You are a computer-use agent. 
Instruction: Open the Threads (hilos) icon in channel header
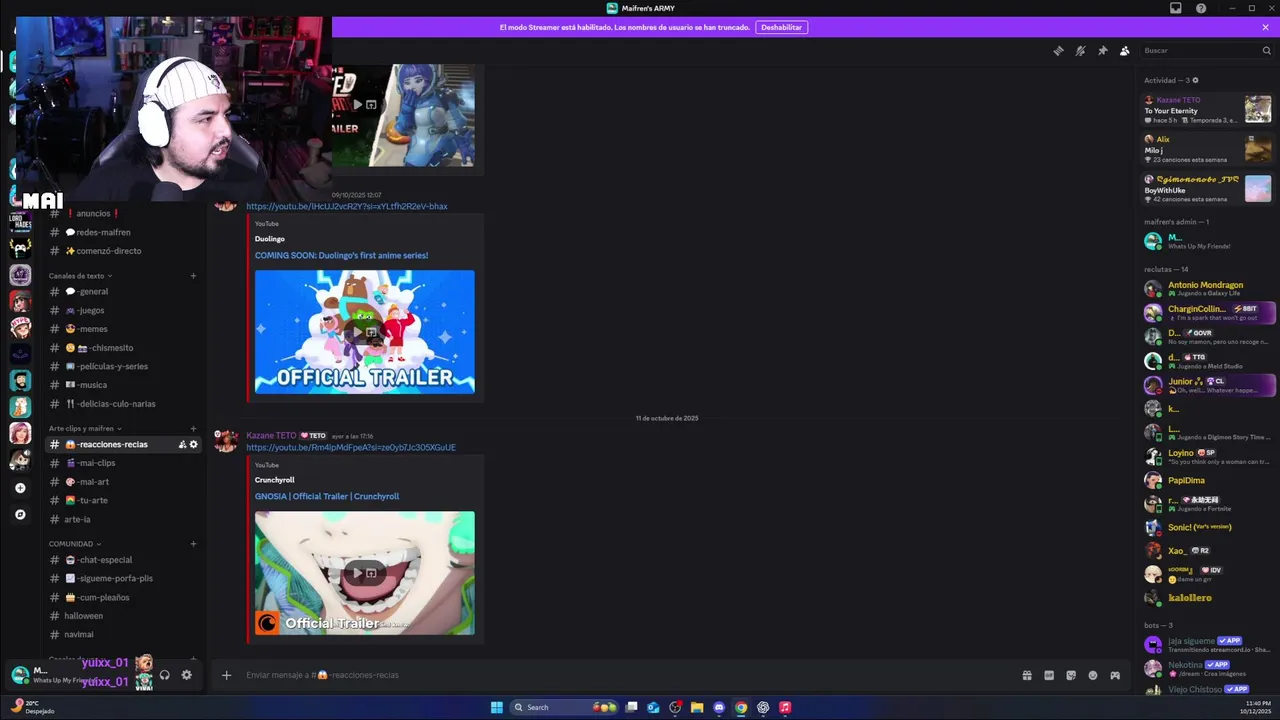tap(1058, 51)
